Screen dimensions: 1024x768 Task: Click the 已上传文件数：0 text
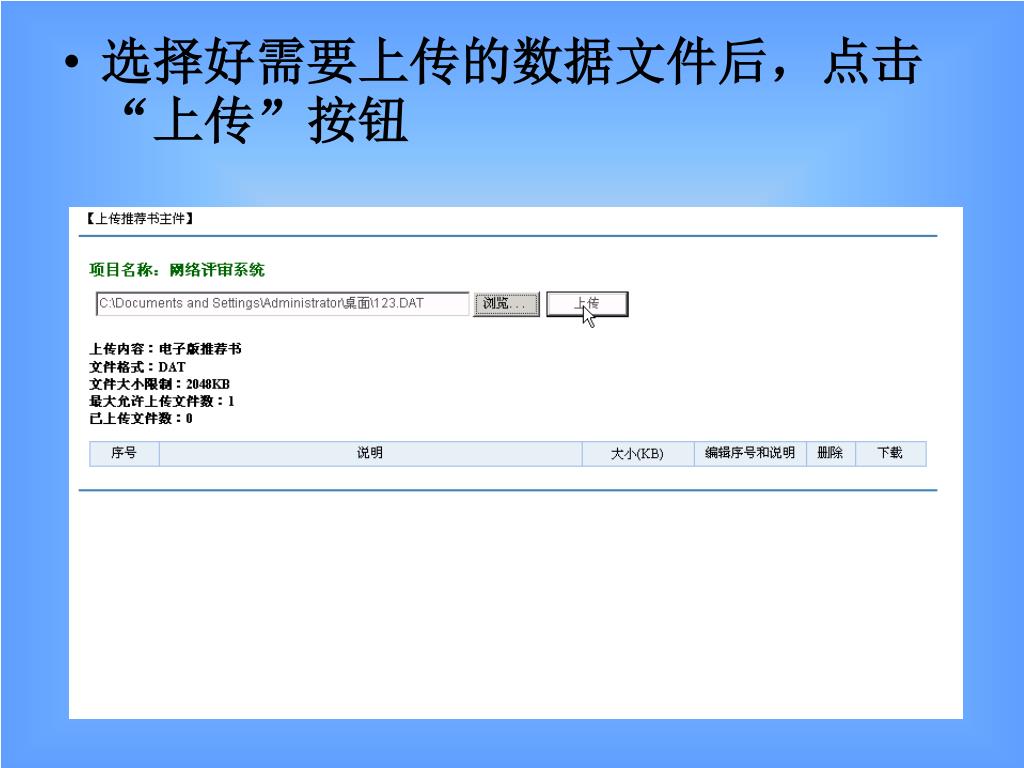point(141,418)
